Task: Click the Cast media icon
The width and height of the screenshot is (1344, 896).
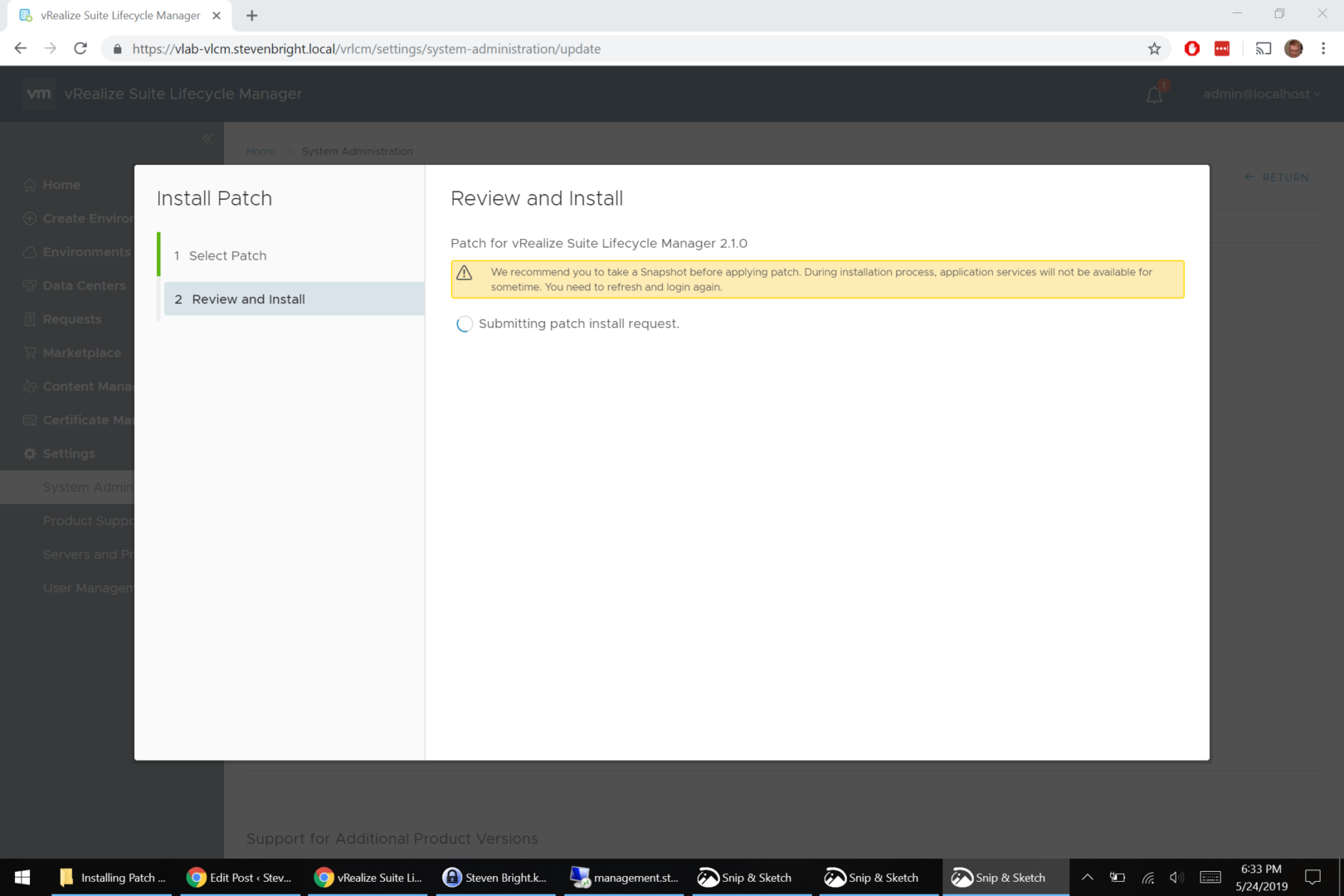Action: point(1263,49)
